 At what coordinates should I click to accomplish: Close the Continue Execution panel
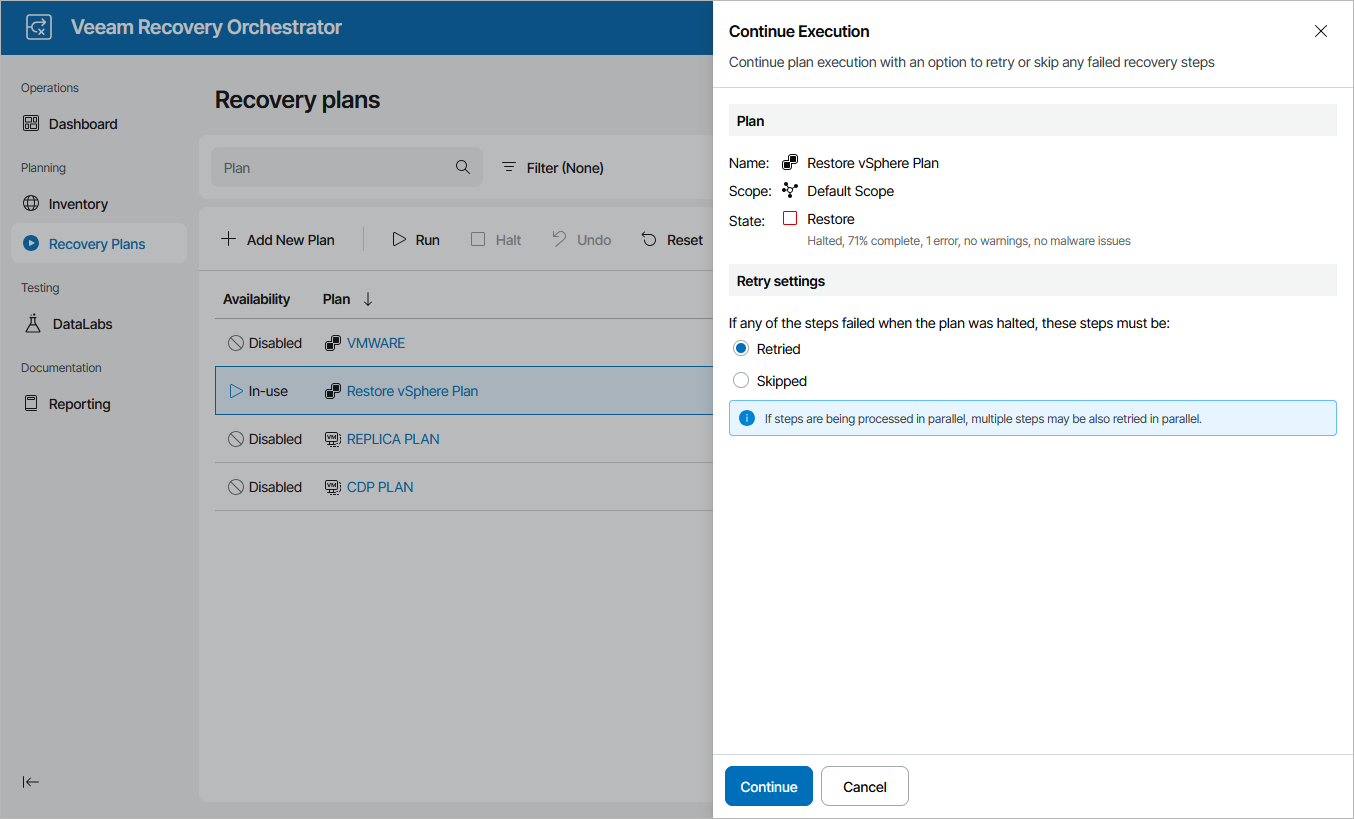coord(1320,31)
